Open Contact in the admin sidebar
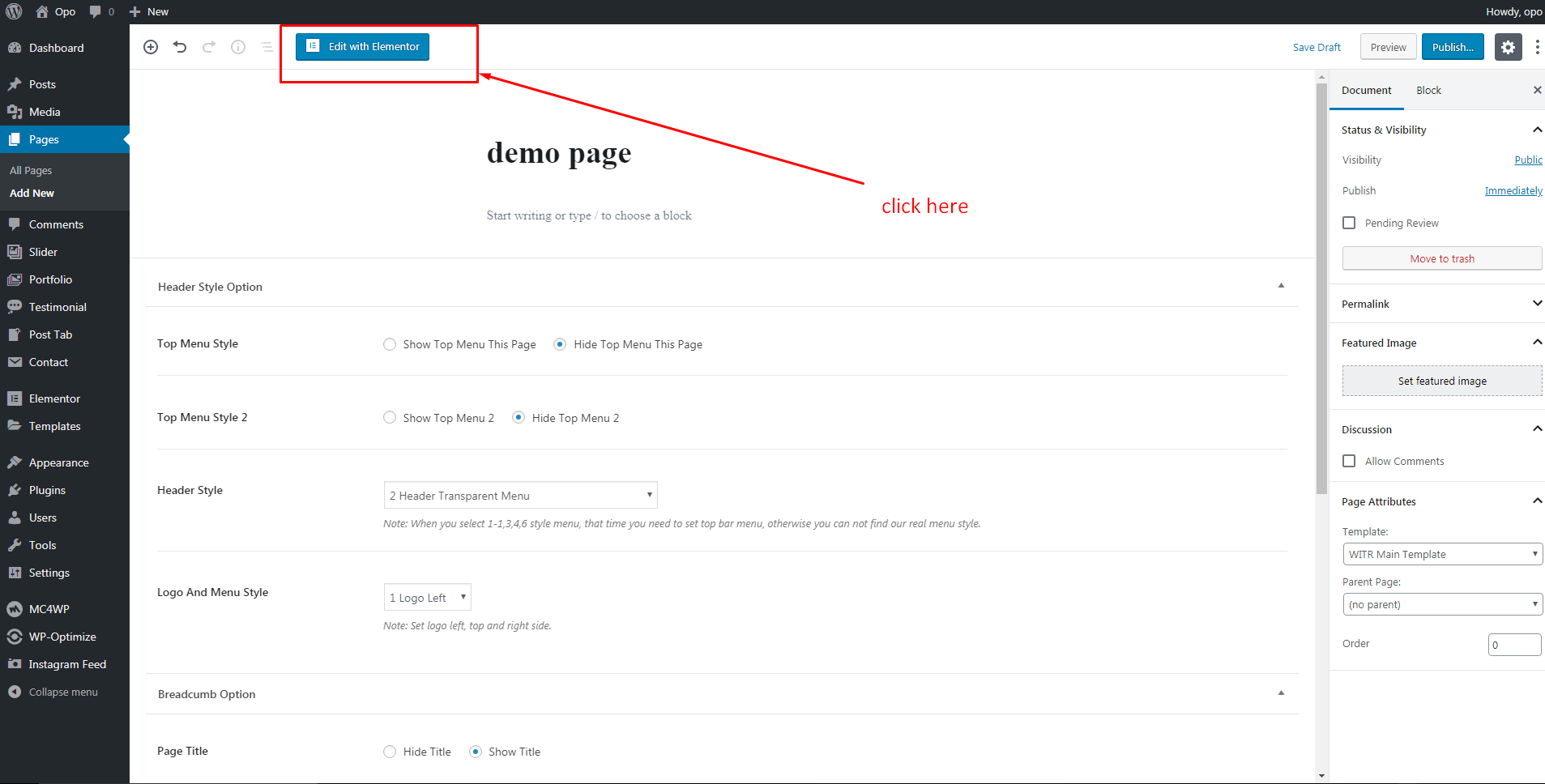The width and height of the screenshot is (1545, 784). [65, 362]
